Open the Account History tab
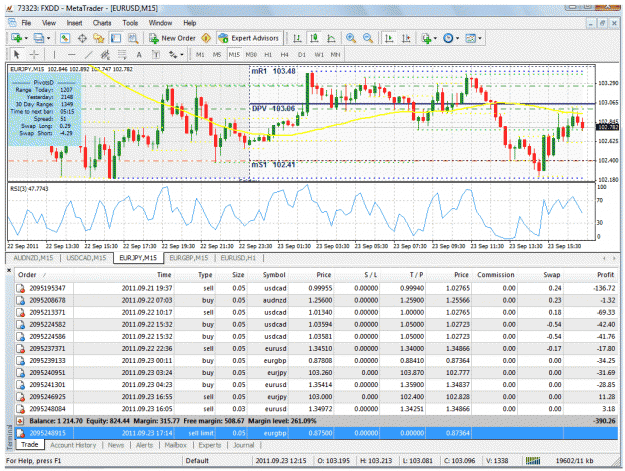625x471 pixels. pyautogui.click(x=73, y=445)
